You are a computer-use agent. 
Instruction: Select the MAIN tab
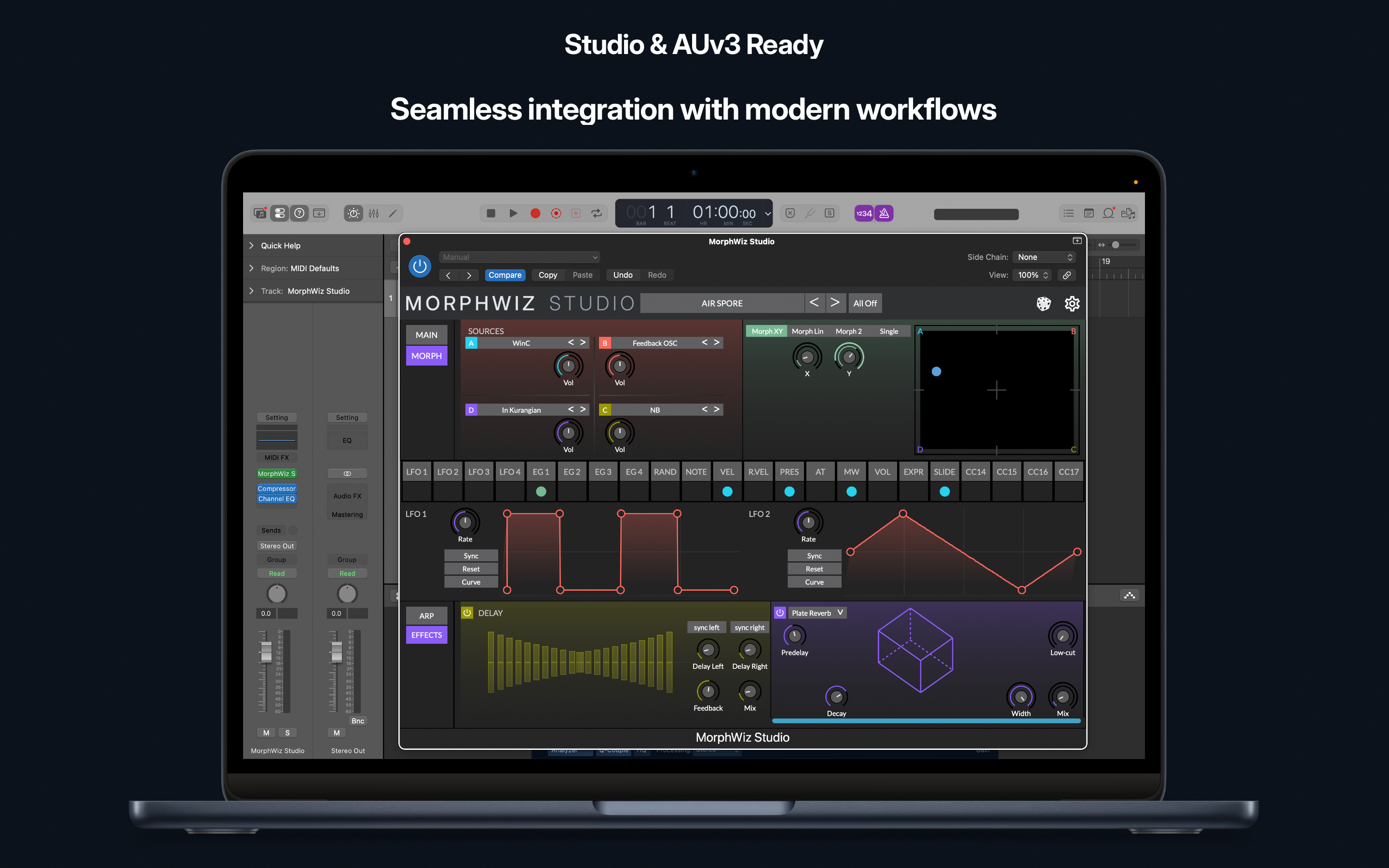426,335
